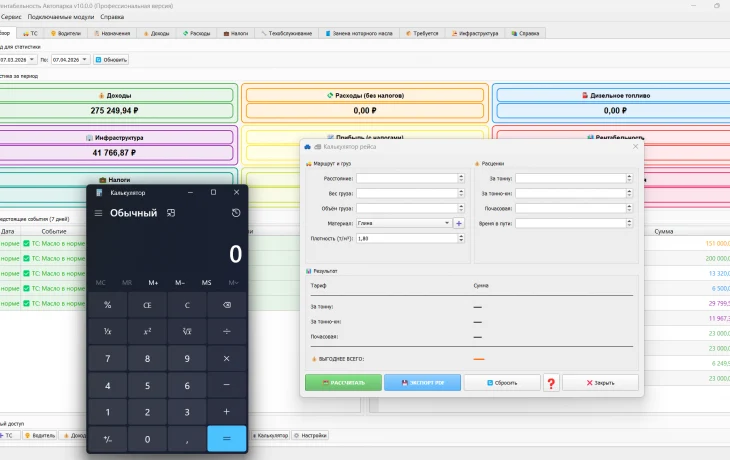
Task: Click the green РАССЧИТАТЬ button
Action: [344, 383]
